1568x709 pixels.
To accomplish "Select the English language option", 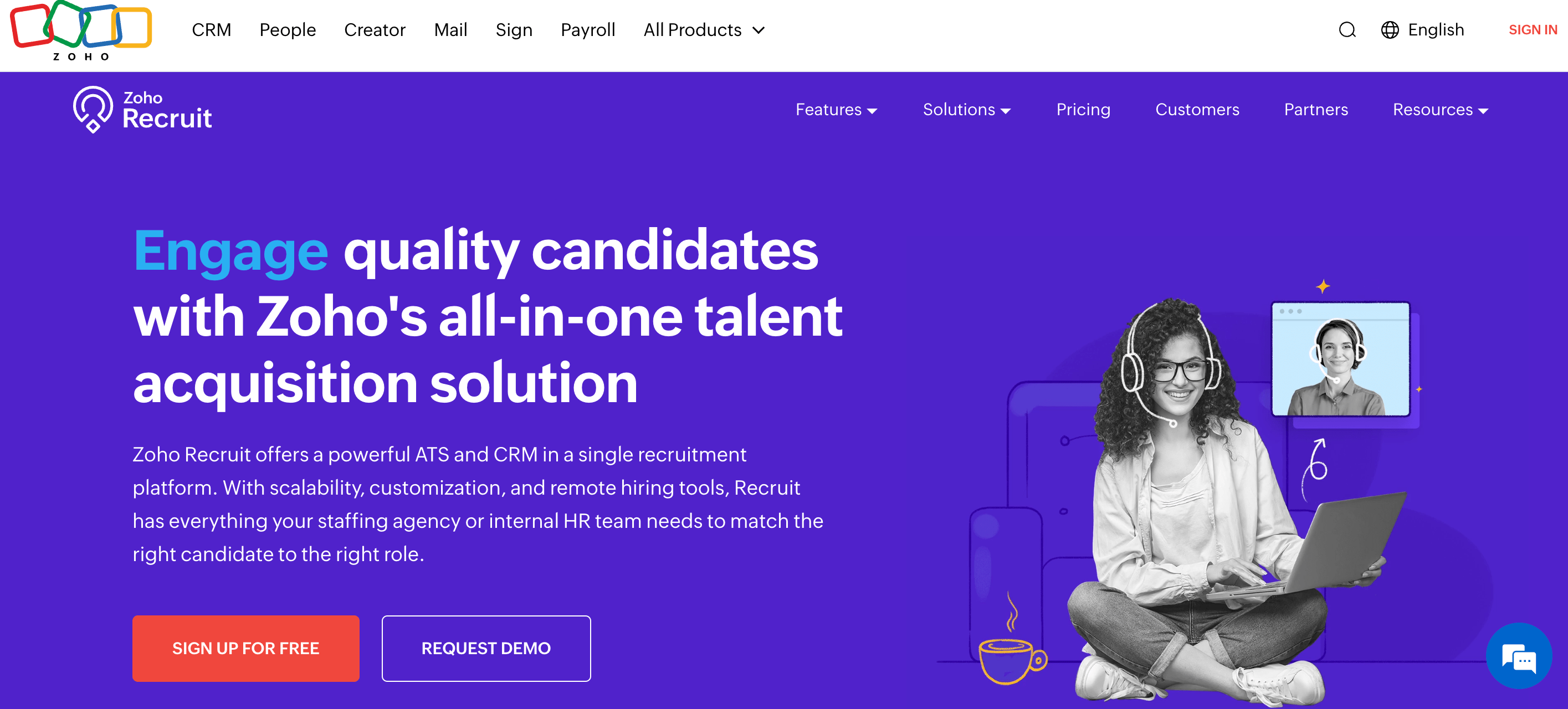I will pyautogui.click(x=1436, y=30).
